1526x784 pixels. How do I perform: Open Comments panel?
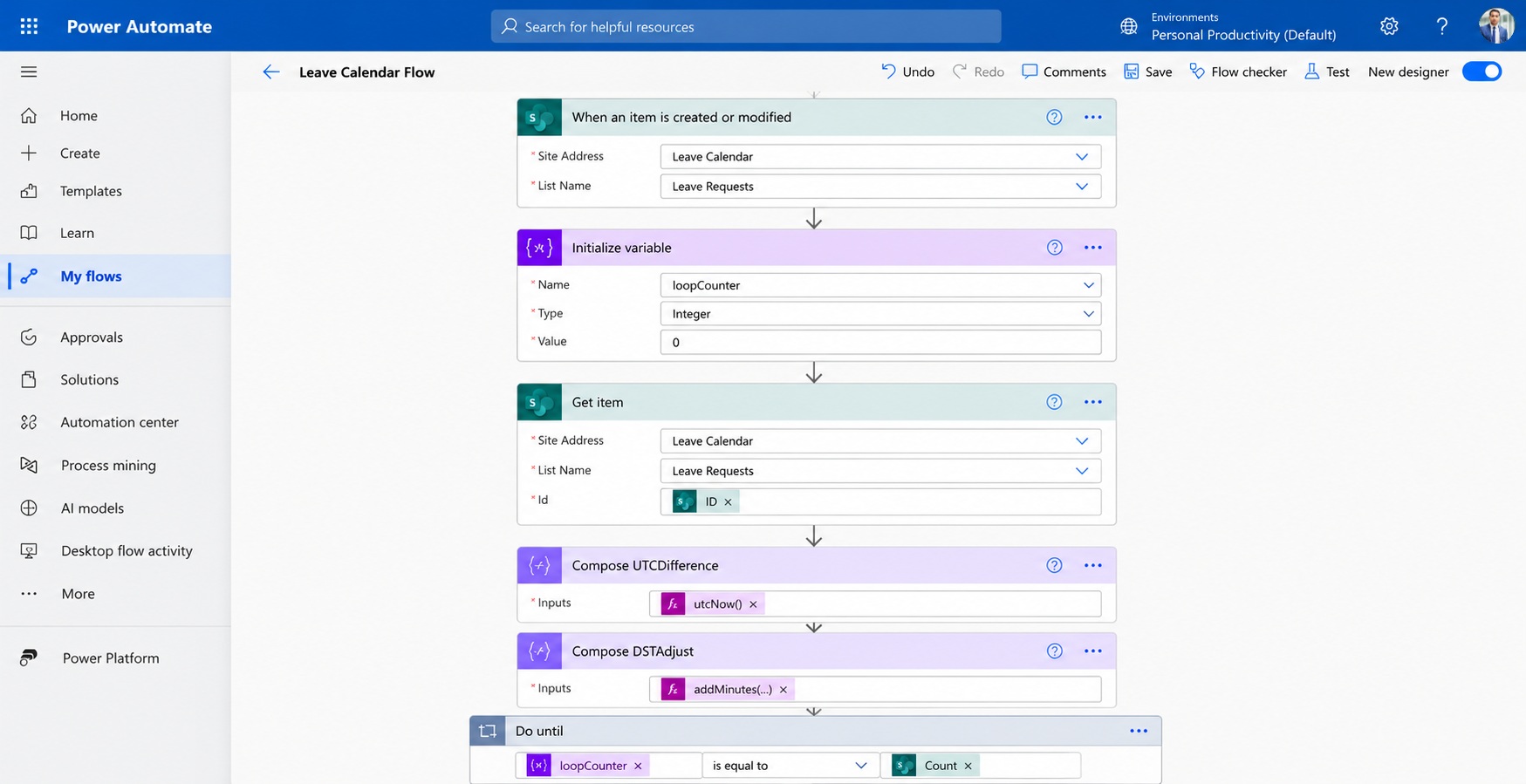pyautogui.click(x=1064, y=72)
